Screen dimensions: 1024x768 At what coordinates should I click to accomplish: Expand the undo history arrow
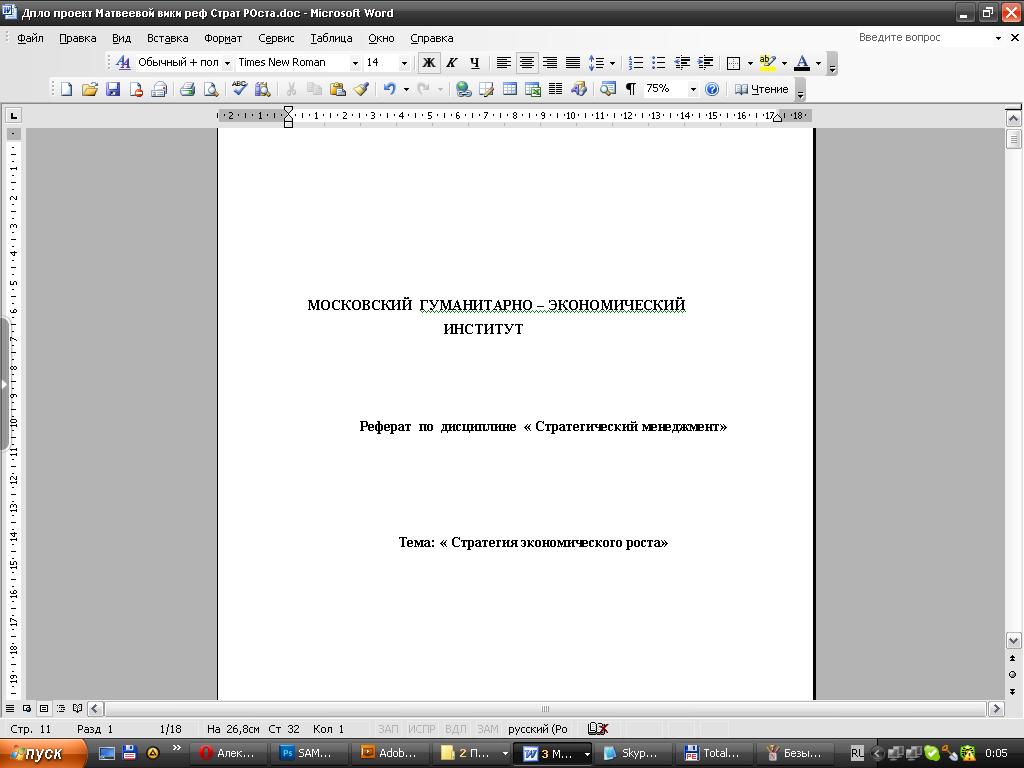click(406, 89)
